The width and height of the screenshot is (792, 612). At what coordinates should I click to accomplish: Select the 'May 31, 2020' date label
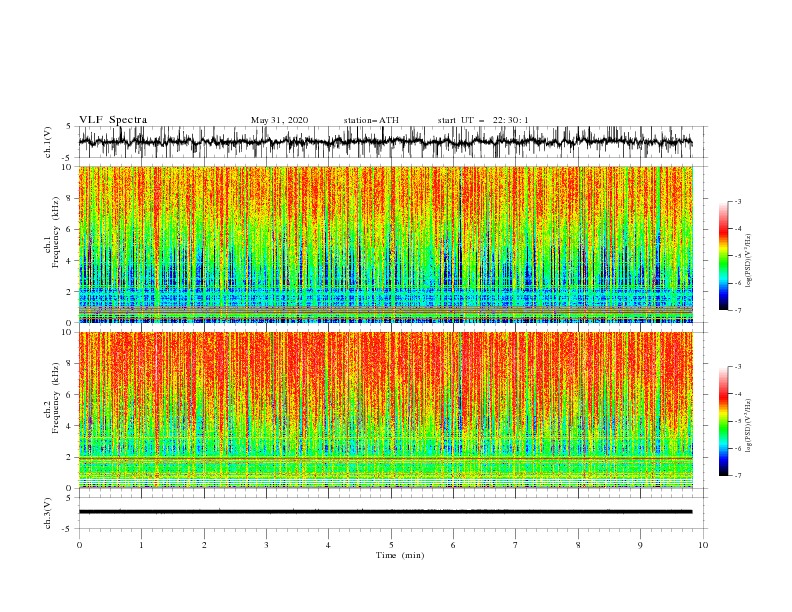(279, 120)
